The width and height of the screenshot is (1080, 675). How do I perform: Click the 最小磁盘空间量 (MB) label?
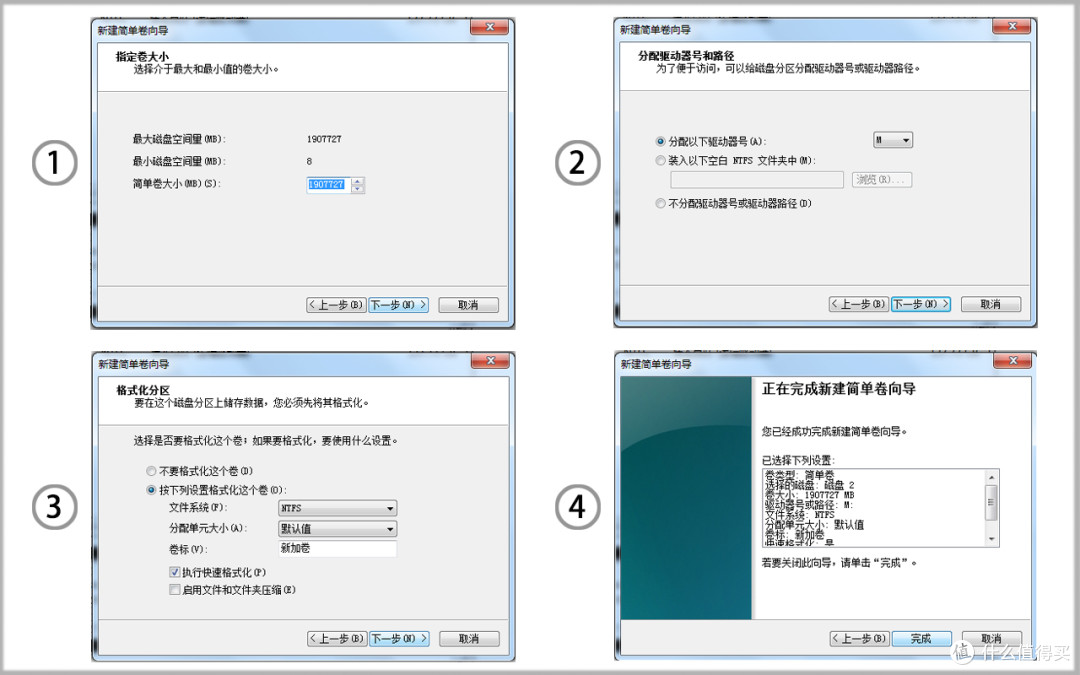tap(178, 161)
